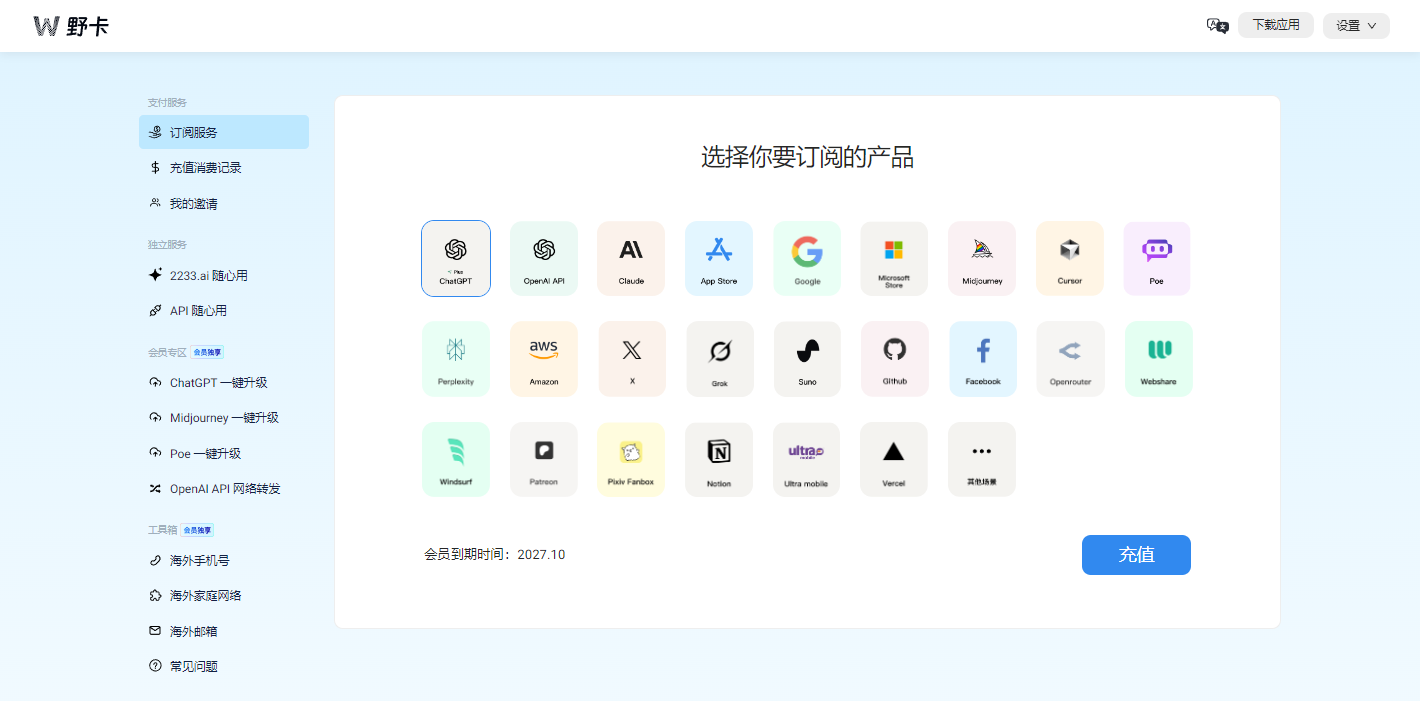Choose the Notion product tile

pos(719,458)
